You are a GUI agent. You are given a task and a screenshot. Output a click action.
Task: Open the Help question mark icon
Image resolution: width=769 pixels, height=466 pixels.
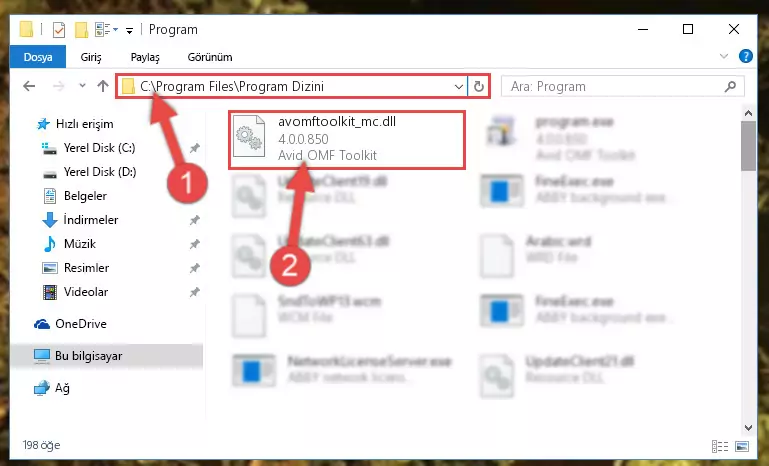(x=745, y=56)
